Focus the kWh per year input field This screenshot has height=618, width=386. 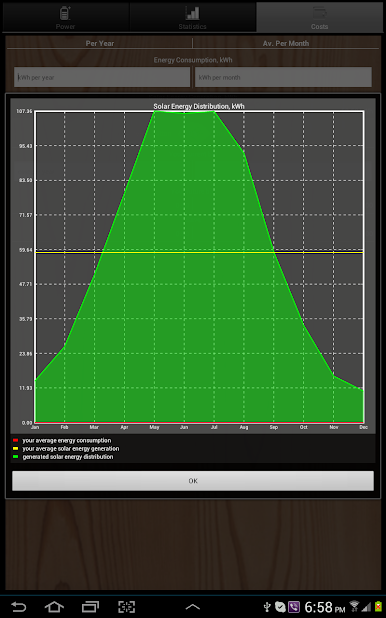pyautogui.click(x=102, y=77)
